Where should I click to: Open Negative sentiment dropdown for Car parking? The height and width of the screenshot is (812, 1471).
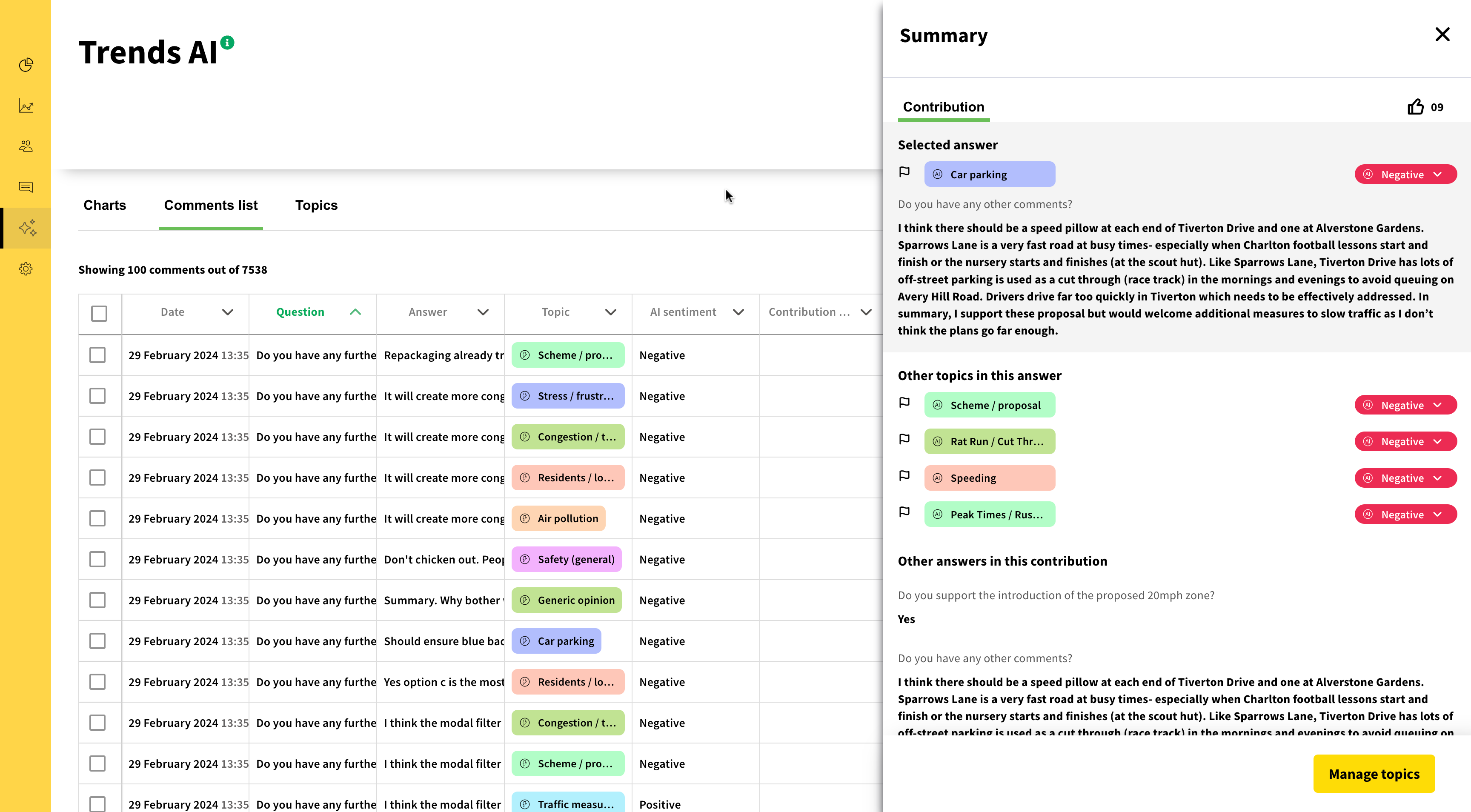(1405, 174)
